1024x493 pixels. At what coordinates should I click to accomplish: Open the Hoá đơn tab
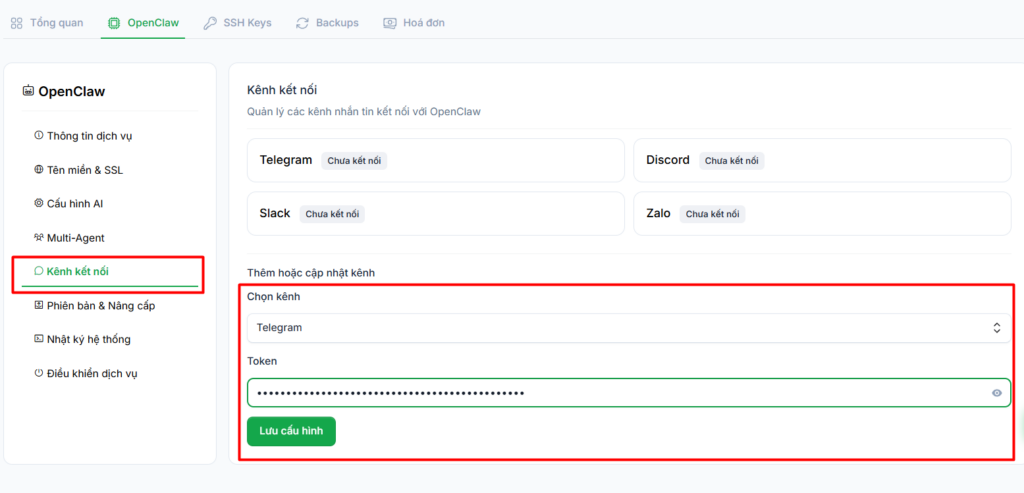tap(414, 23)
